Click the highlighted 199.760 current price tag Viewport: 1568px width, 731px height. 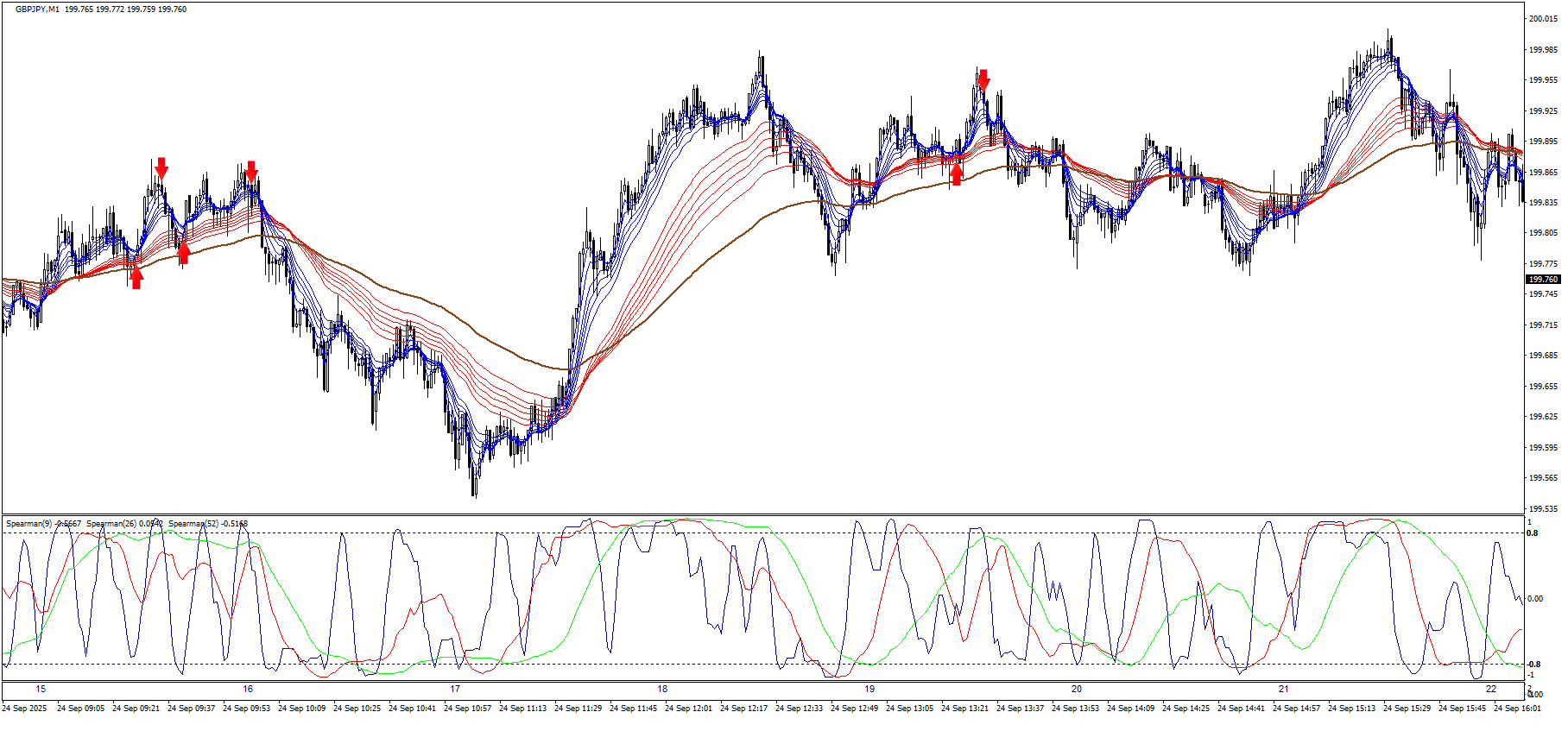coord(1543,280)
